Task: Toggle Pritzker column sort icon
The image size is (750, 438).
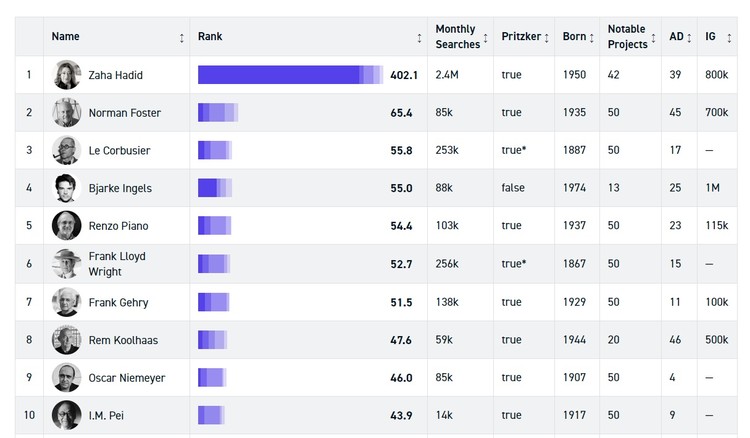Action: coord(546,38)
